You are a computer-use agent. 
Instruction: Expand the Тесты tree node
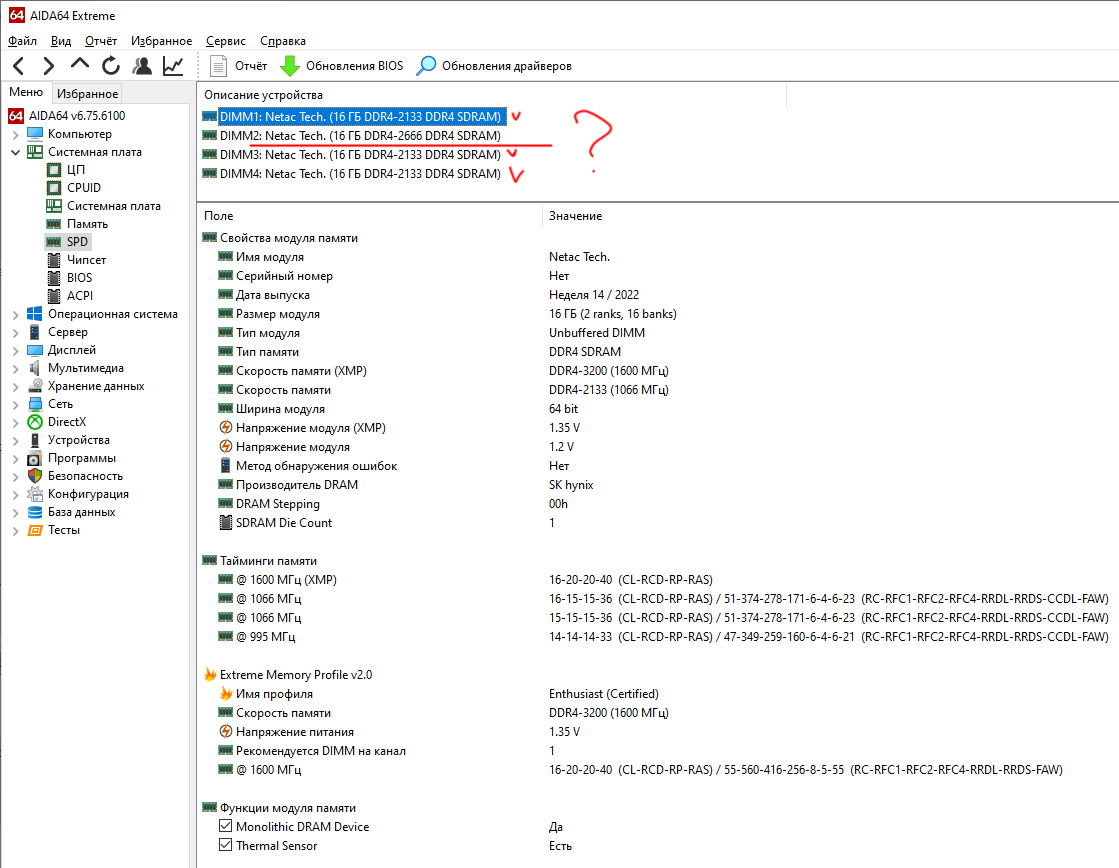coord(16,530)
